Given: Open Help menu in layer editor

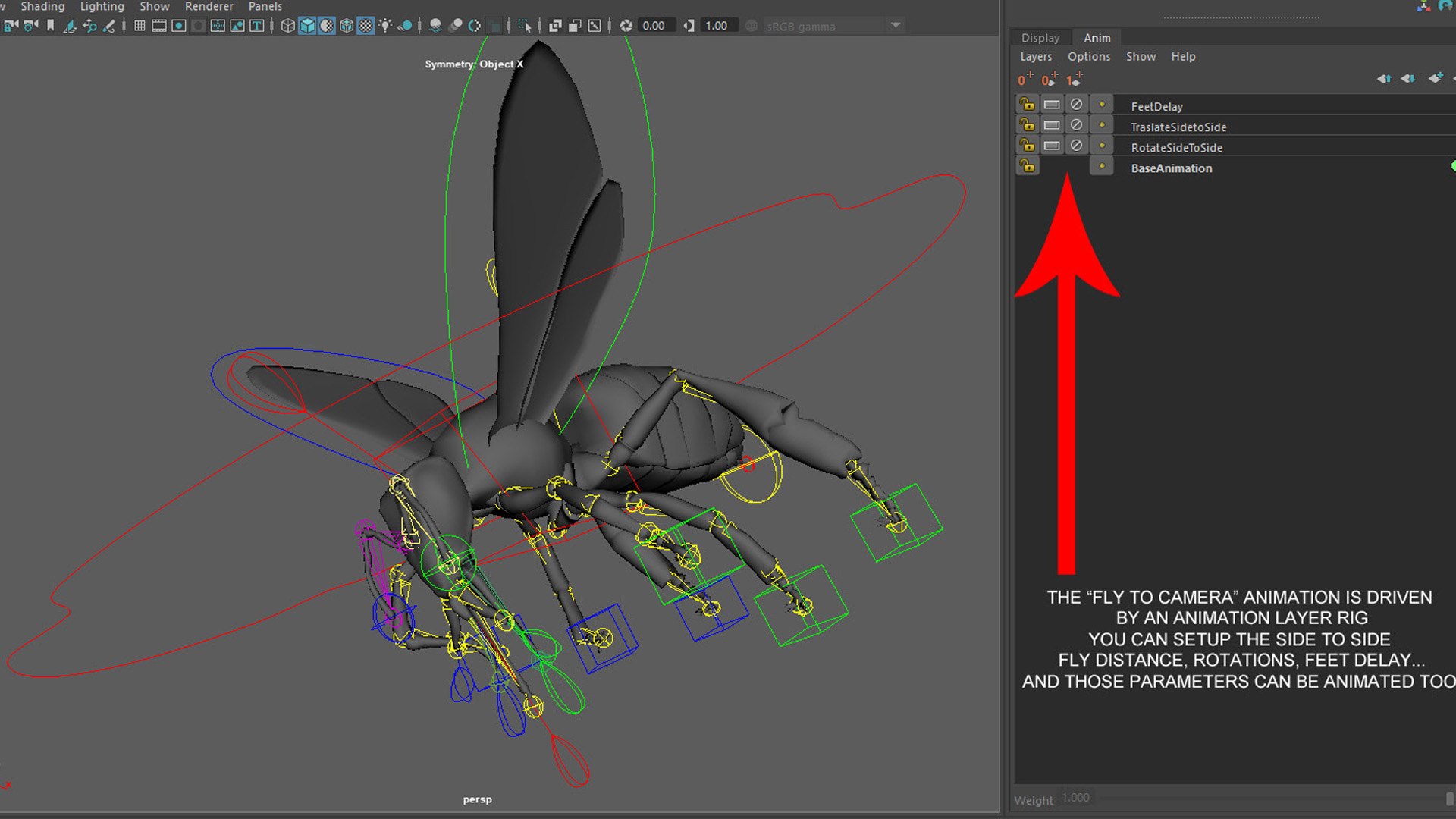Looking at the screenshot, I should click(1183, 57).
